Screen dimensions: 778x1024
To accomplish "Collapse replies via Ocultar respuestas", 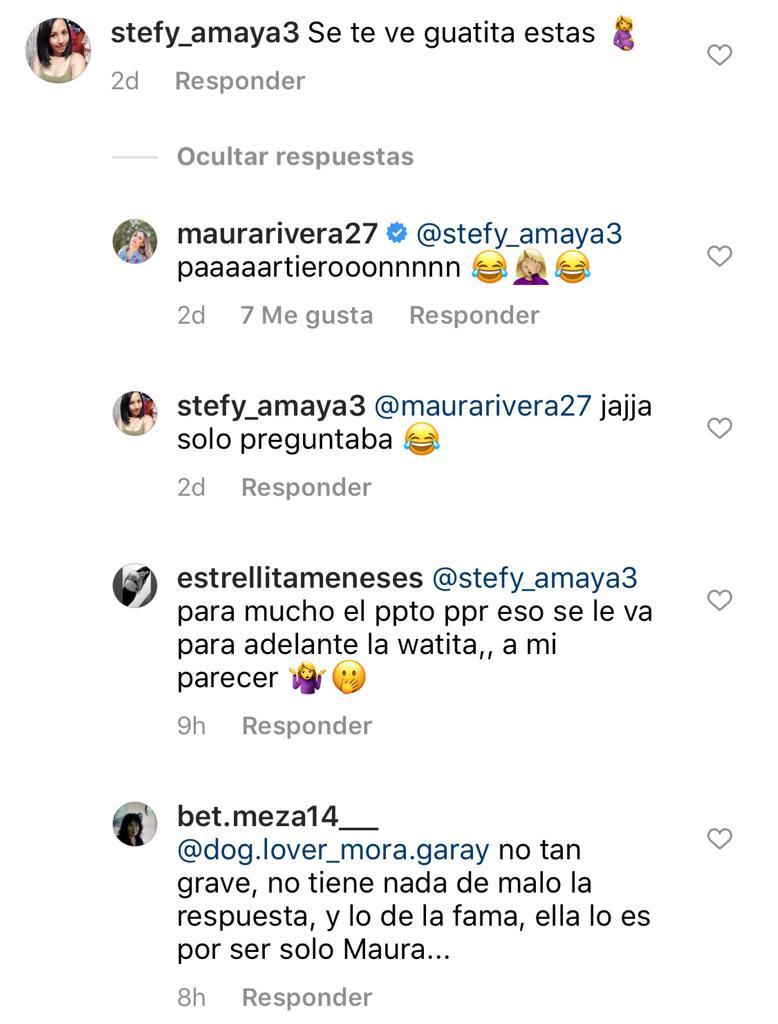I will click(x=293, y=156).
